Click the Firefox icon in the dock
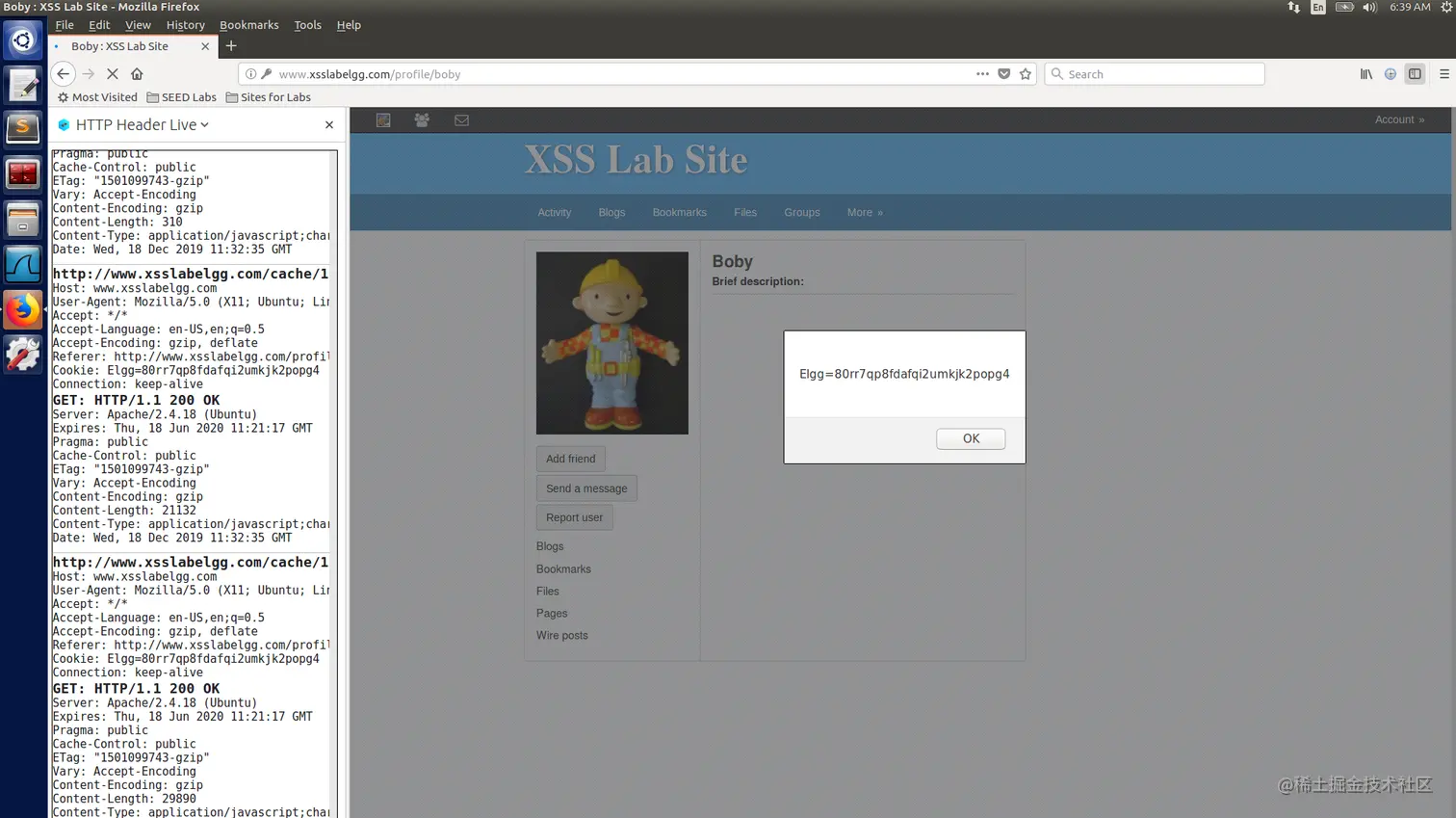Image resolution: width=1456 pixels, height=818 pixels. click(22, 310)
